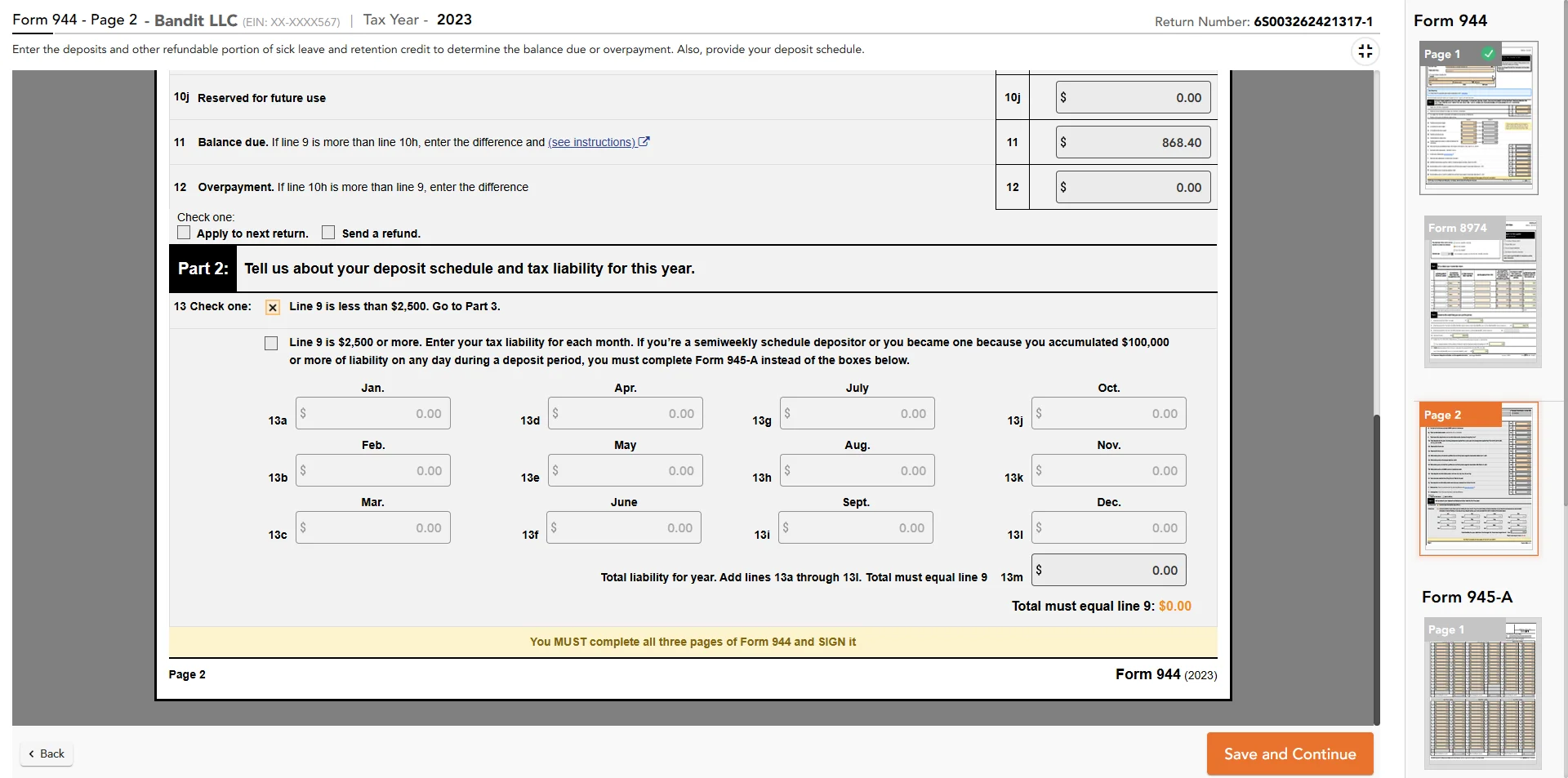Click the 13j October liability field
The width and height of the screenshot is (1568, 778).
point(1108,413)
